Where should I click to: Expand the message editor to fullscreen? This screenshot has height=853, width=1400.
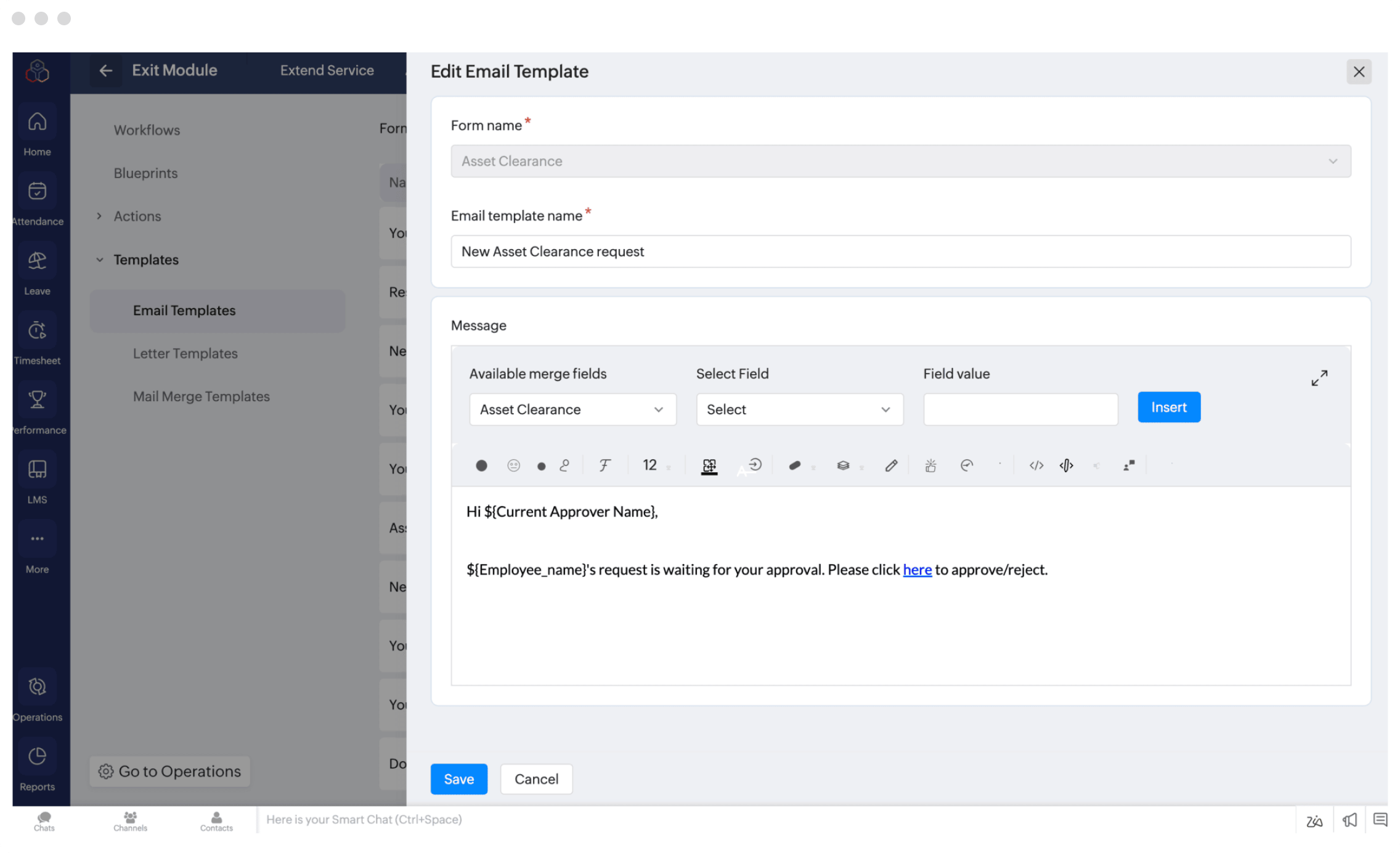click(x=1319, y=378)
